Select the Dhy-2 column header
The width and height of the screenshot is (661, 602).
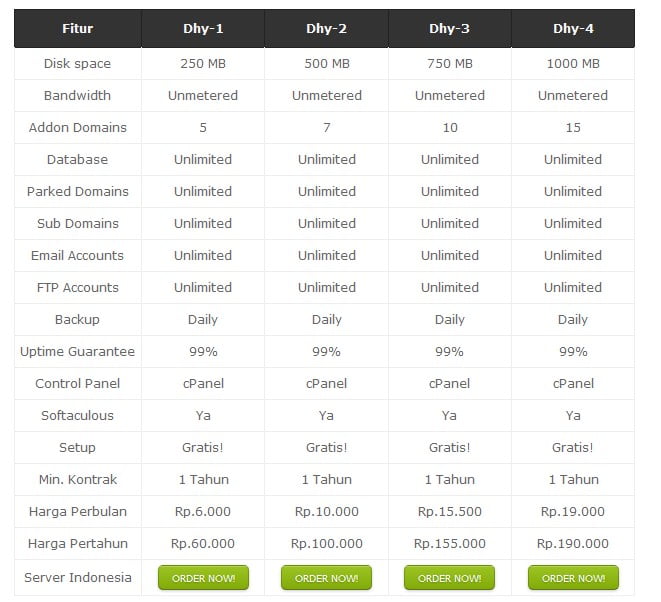(x=327, y=29)
